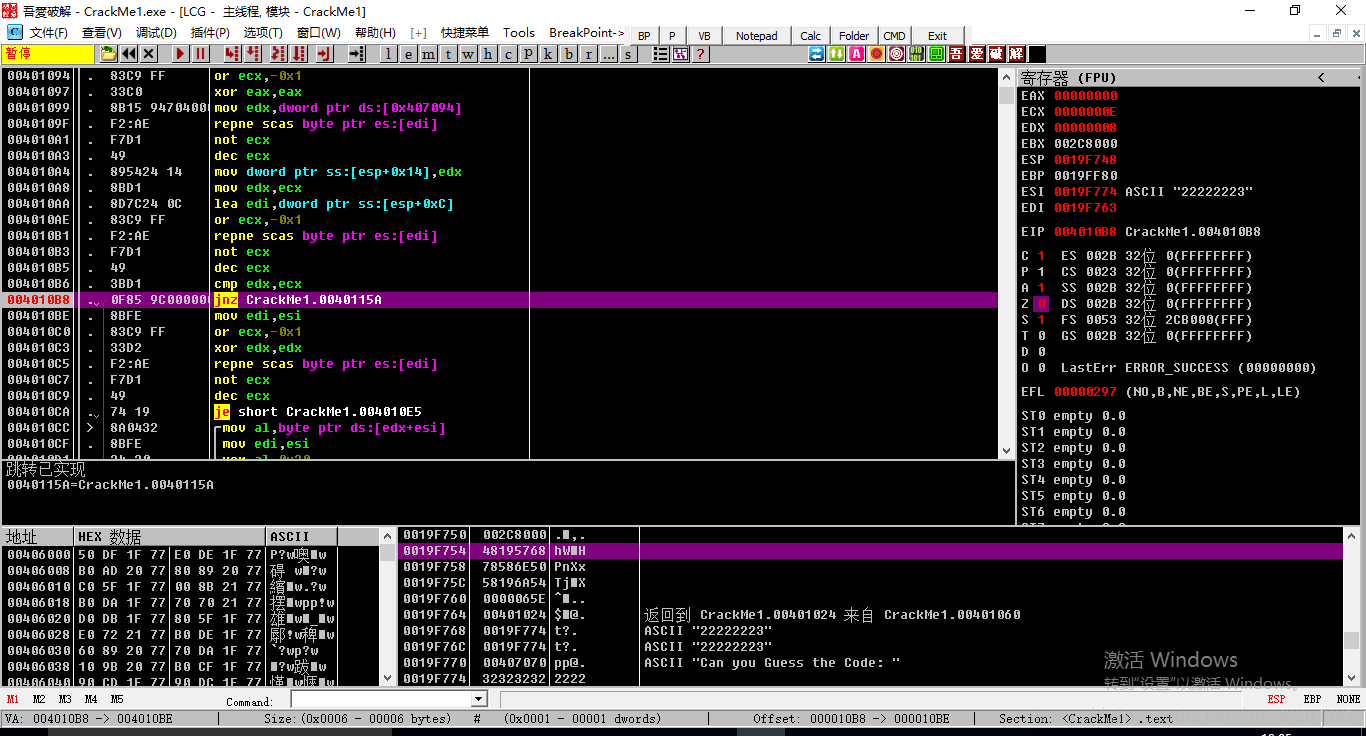This screenshot has height=736, width=1366.
Task: Open Windows 'w' toolbar button
Action: click(468, 54)
